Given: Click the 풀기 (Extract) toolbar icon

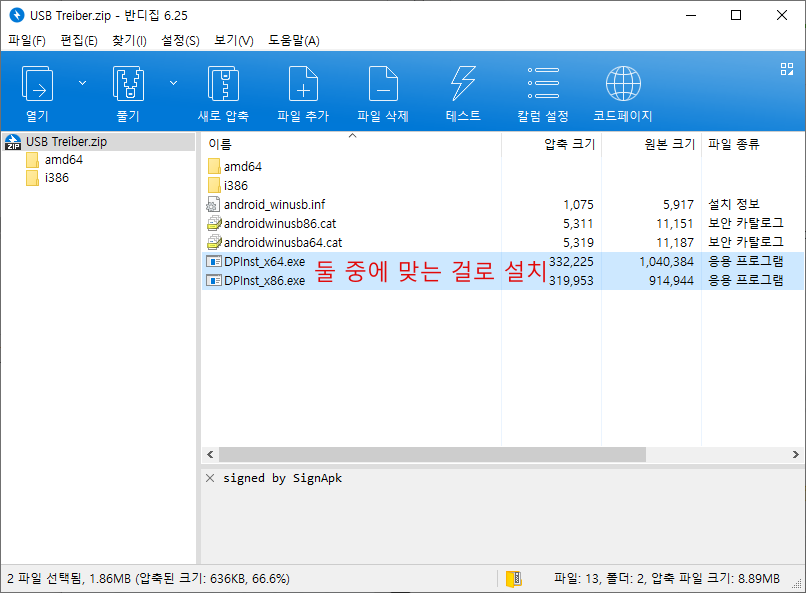Looking at the screenshot, I should [128, 83].
